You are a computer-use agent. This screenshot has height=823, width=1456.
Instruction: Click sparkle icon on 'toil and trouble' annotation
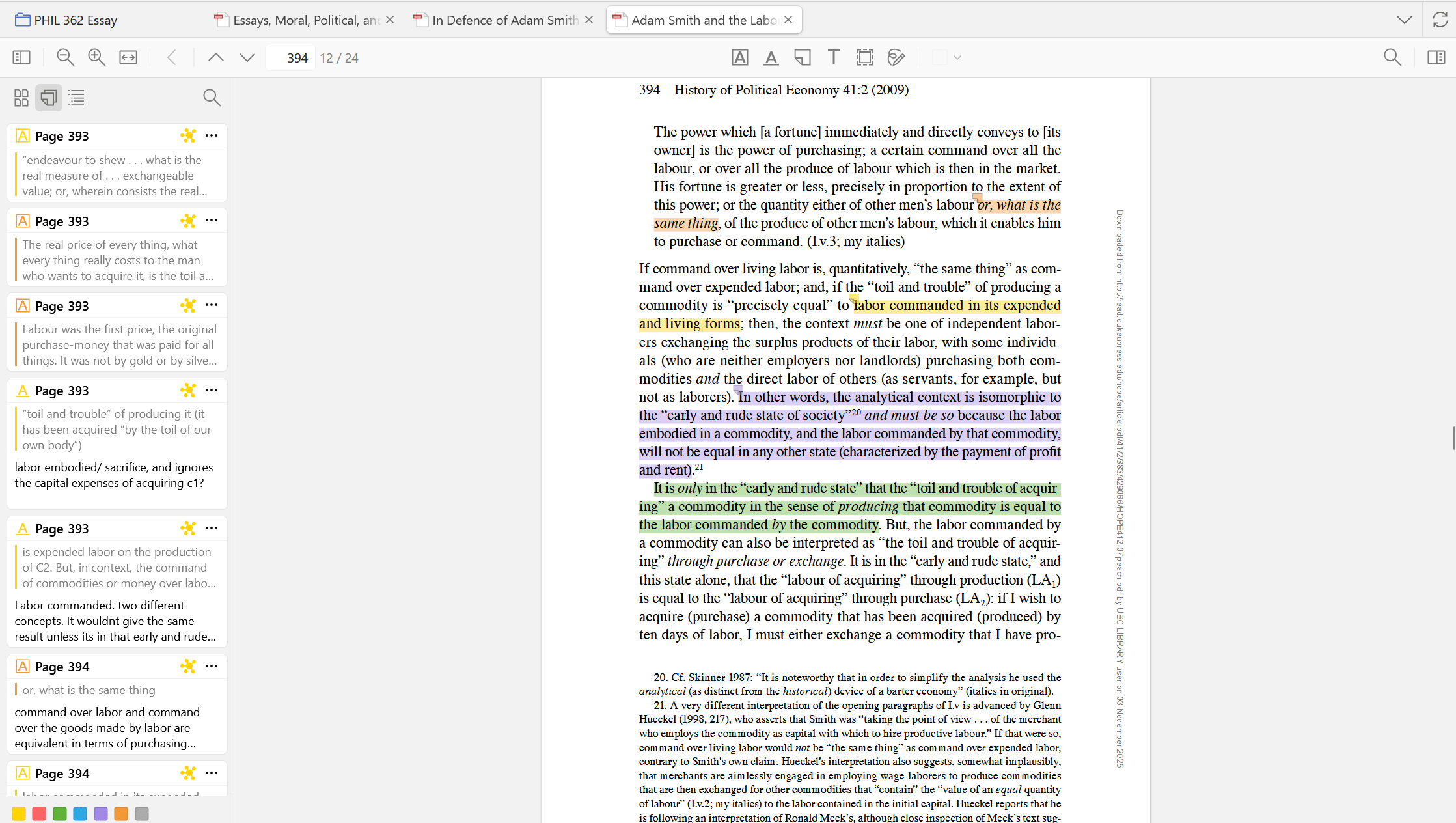tap(188, 390)
